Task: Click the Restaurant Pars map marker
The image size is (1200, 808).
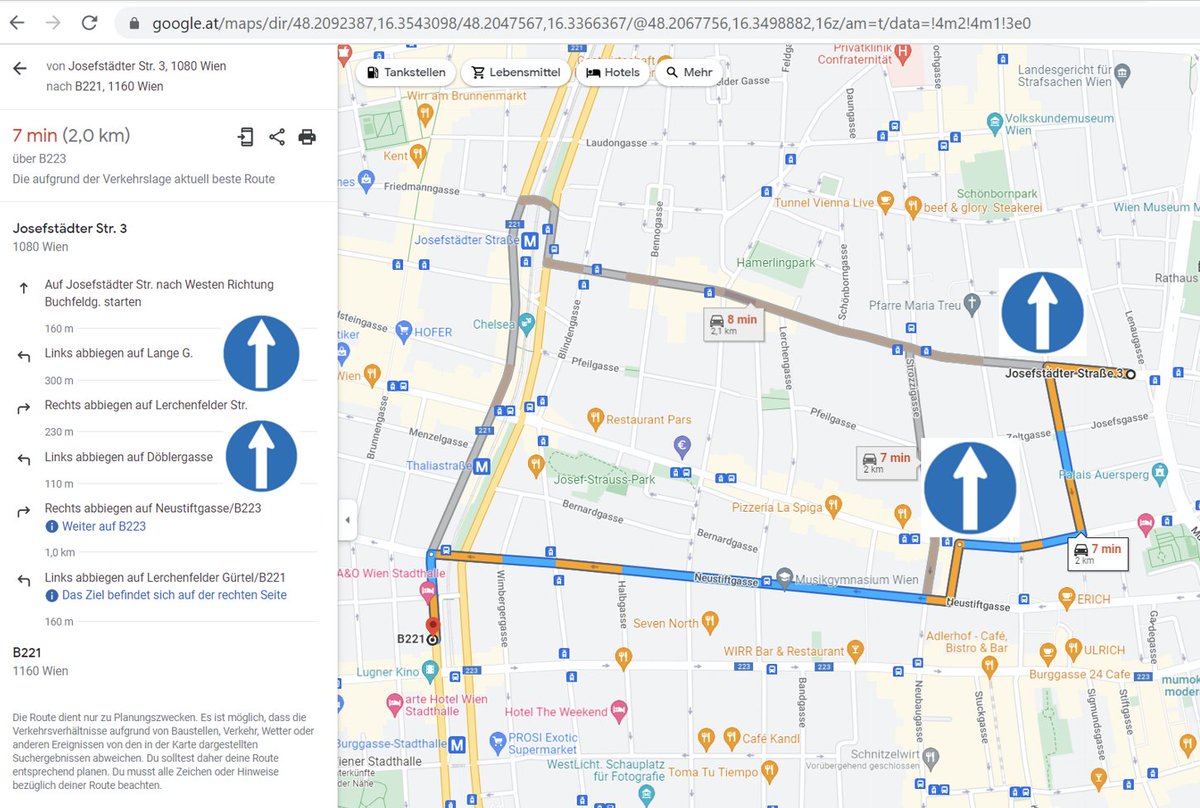Action: pos(595,418)
